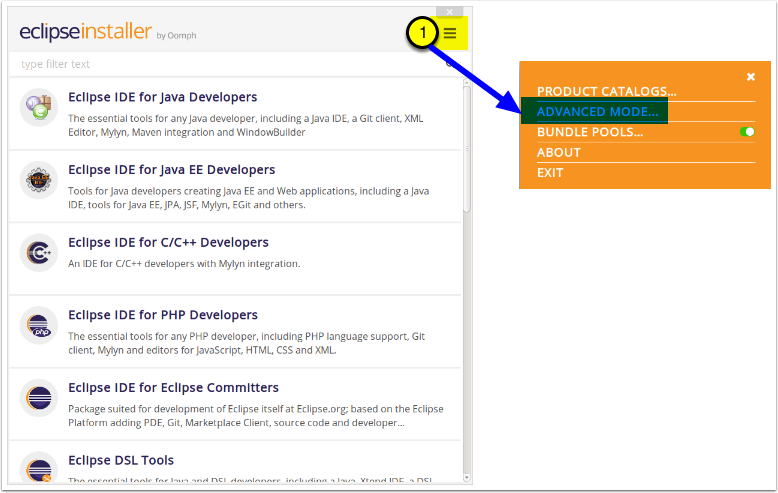Screen dimensions: 778x493
Task: Click text 'The essential tools for any PHP developer'
Action: pyautogui.click(x=163, y=336)
